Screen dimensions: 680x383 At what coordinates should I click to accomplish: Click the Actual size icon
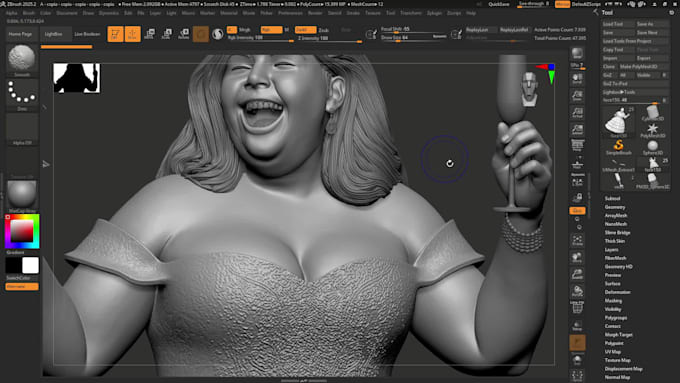click(x=577, y=113)
